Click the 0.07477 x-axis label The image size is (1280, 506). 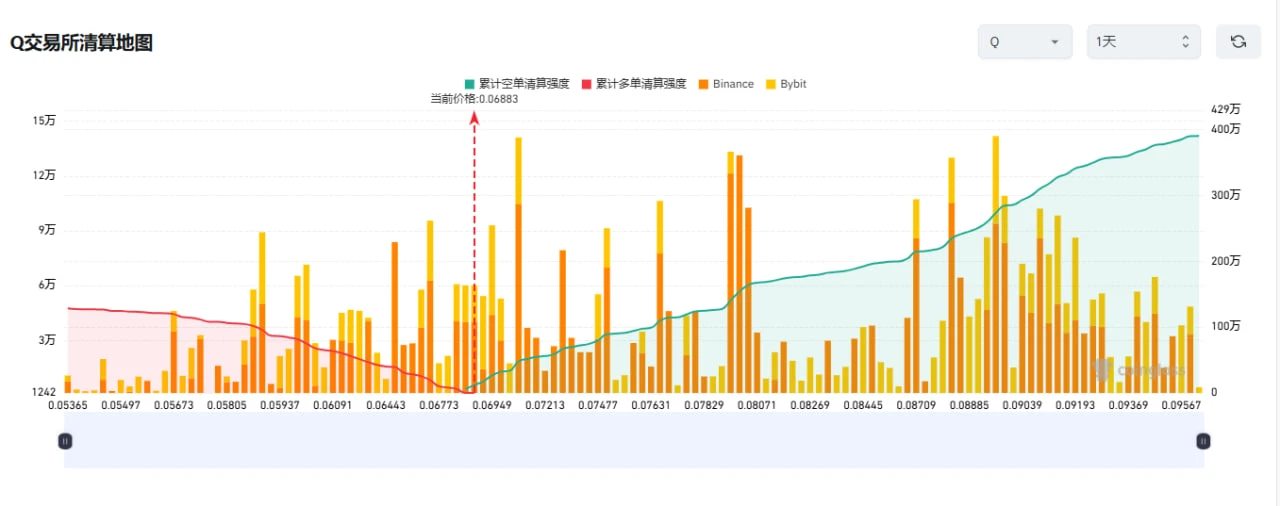(598, 405)
